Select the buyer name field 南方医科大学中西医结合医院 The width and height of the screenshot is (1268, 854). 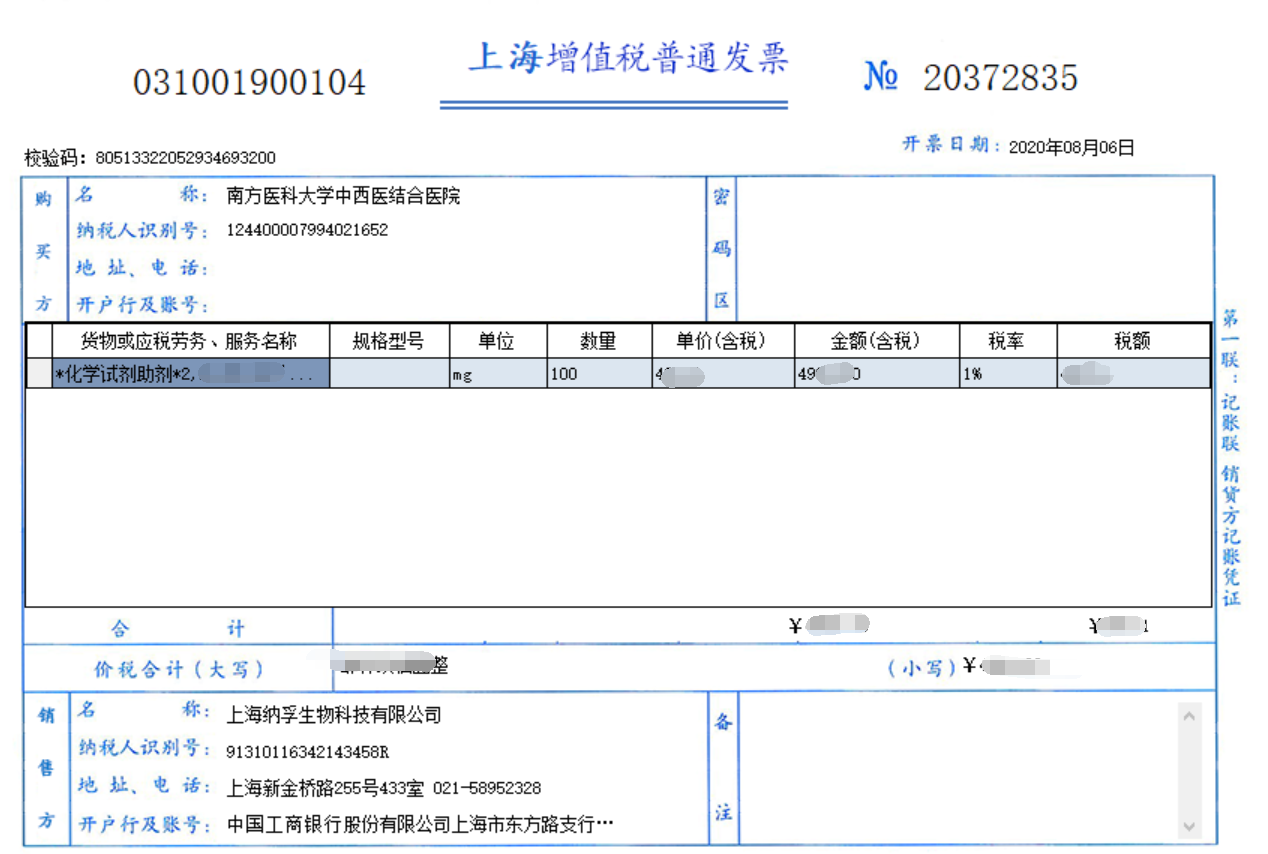[x=343, y=196]
